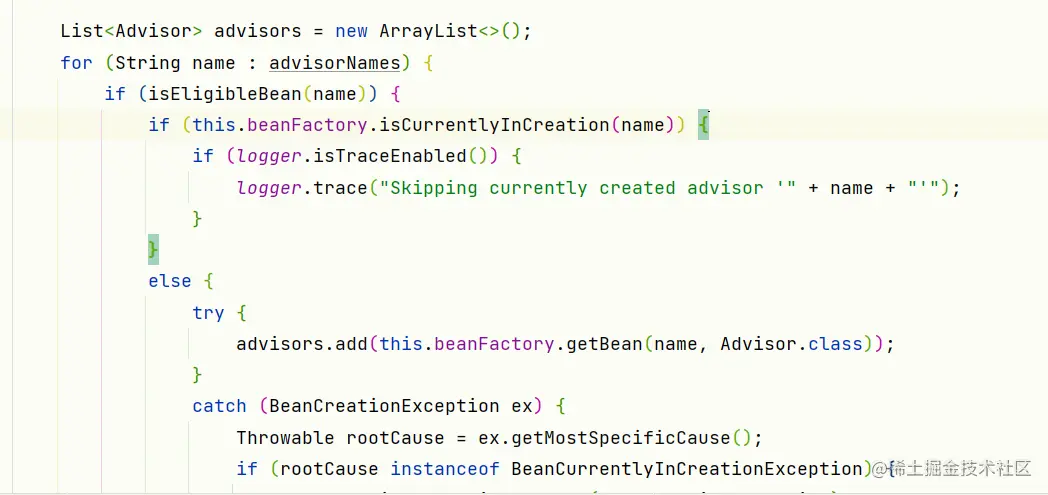Click the underlined advisorNames variable
This screenshot has height=495, width=1048.
(335, 63)
